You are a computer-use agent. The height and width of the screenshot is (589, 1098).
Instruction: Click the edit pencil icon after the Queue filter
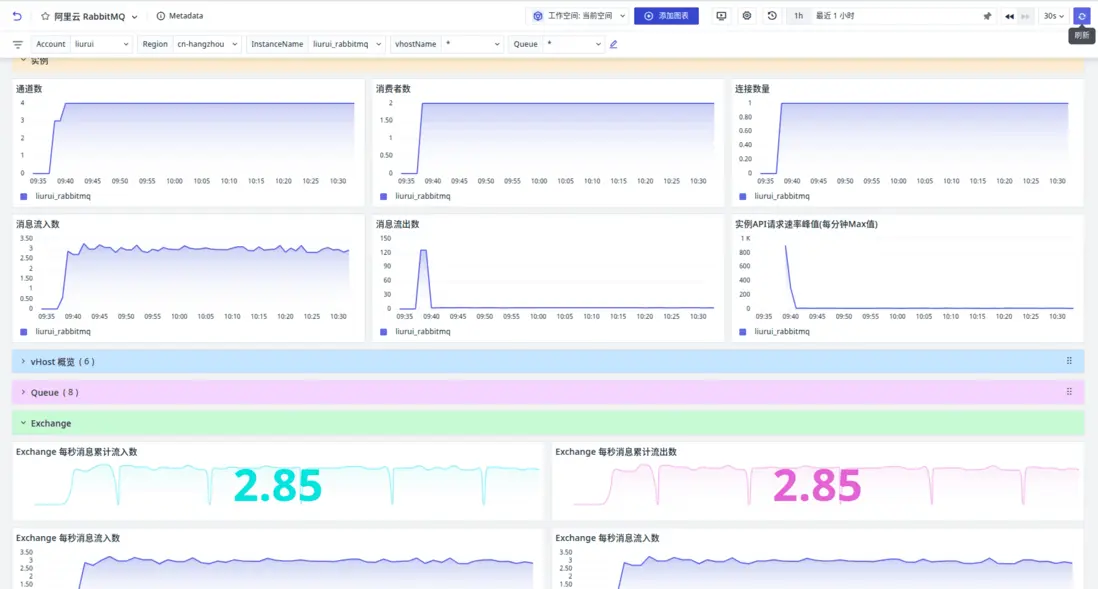point(613,44)
